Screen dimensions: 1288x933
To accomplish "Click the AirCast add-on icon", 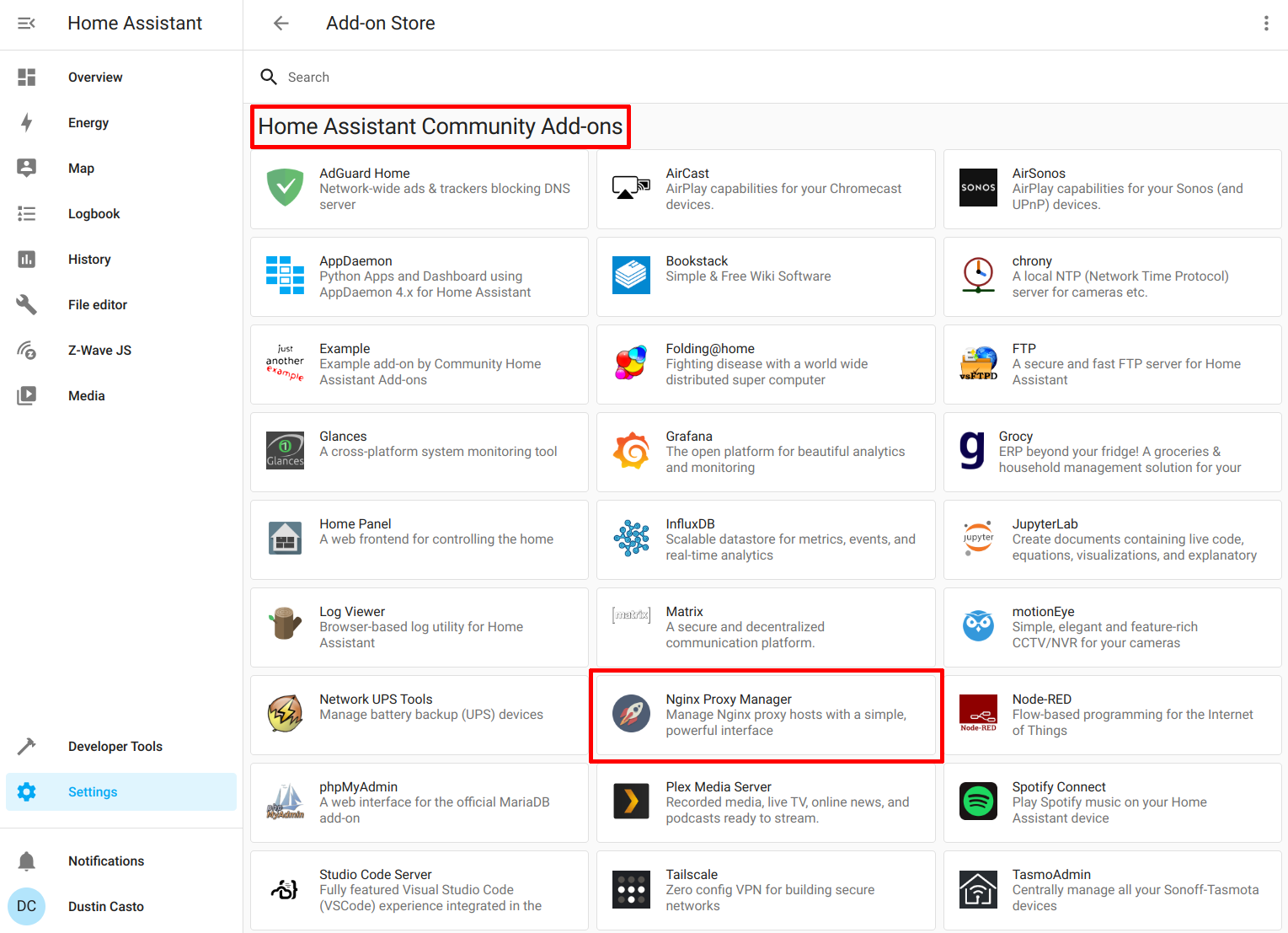I will pos(632,189).
